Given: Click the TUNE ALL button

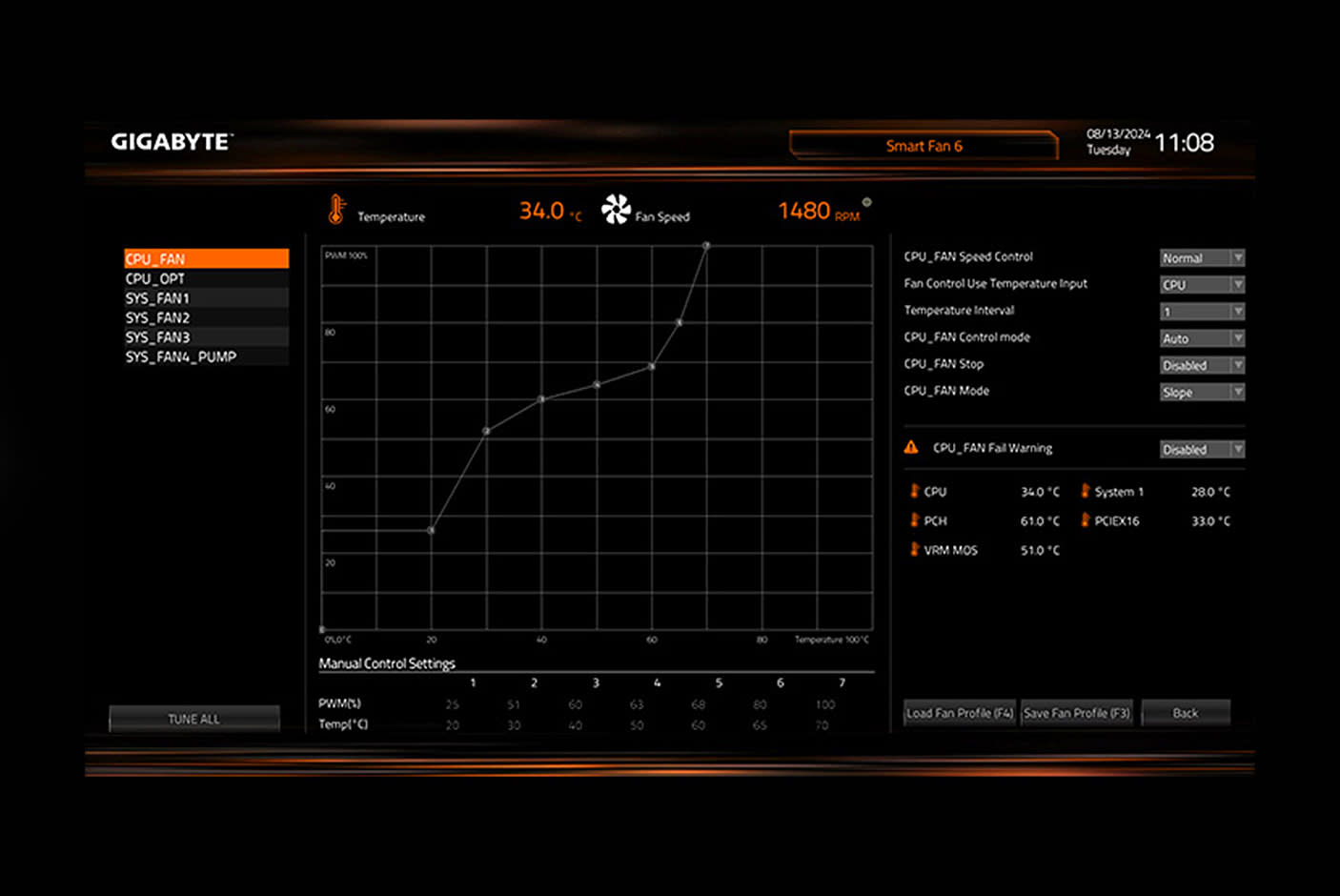Looking at the screenshot, I should 193,719.
